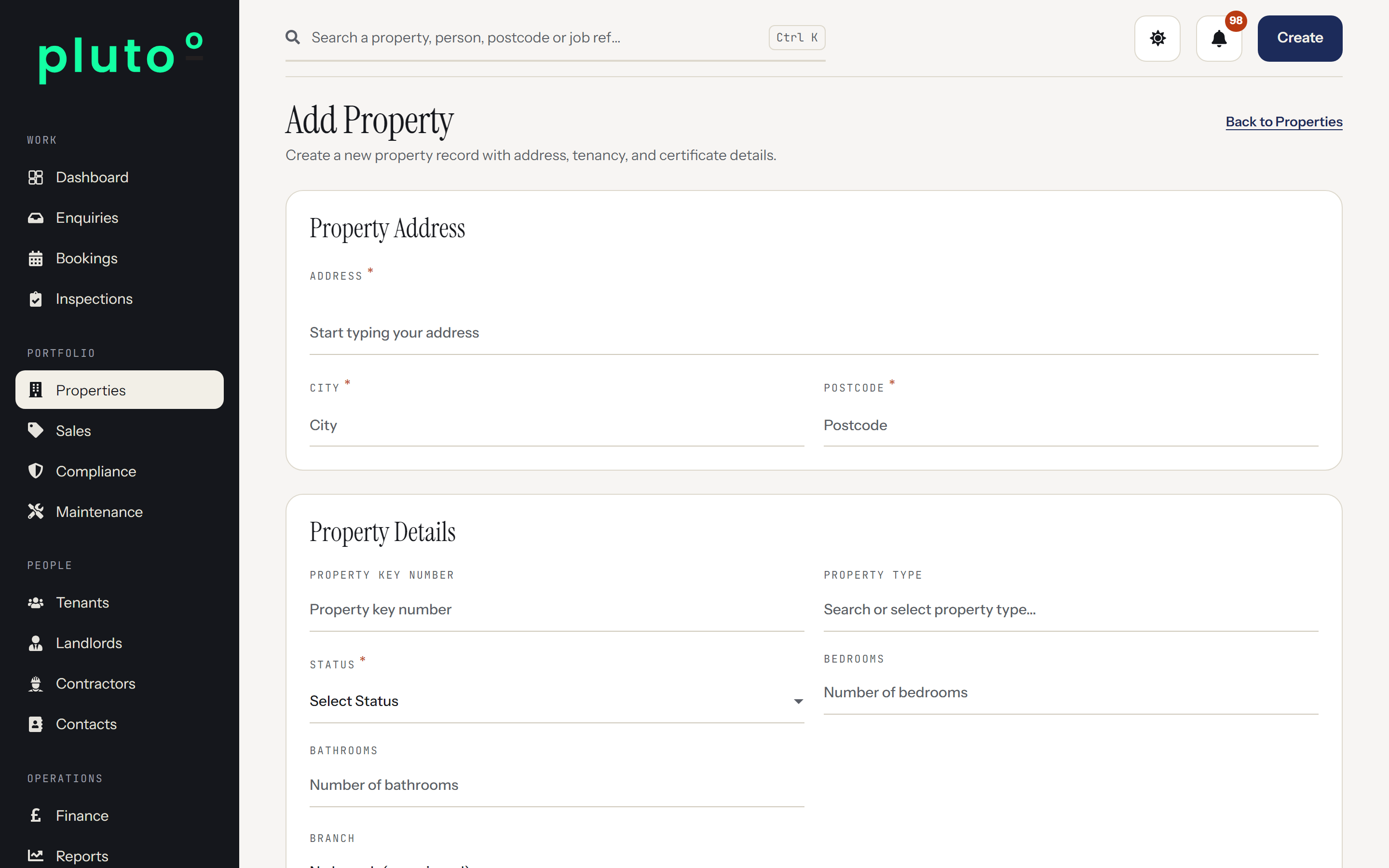Open the Sales page
The height and width of the screenshot is (868, 1389).
[120, 431]
